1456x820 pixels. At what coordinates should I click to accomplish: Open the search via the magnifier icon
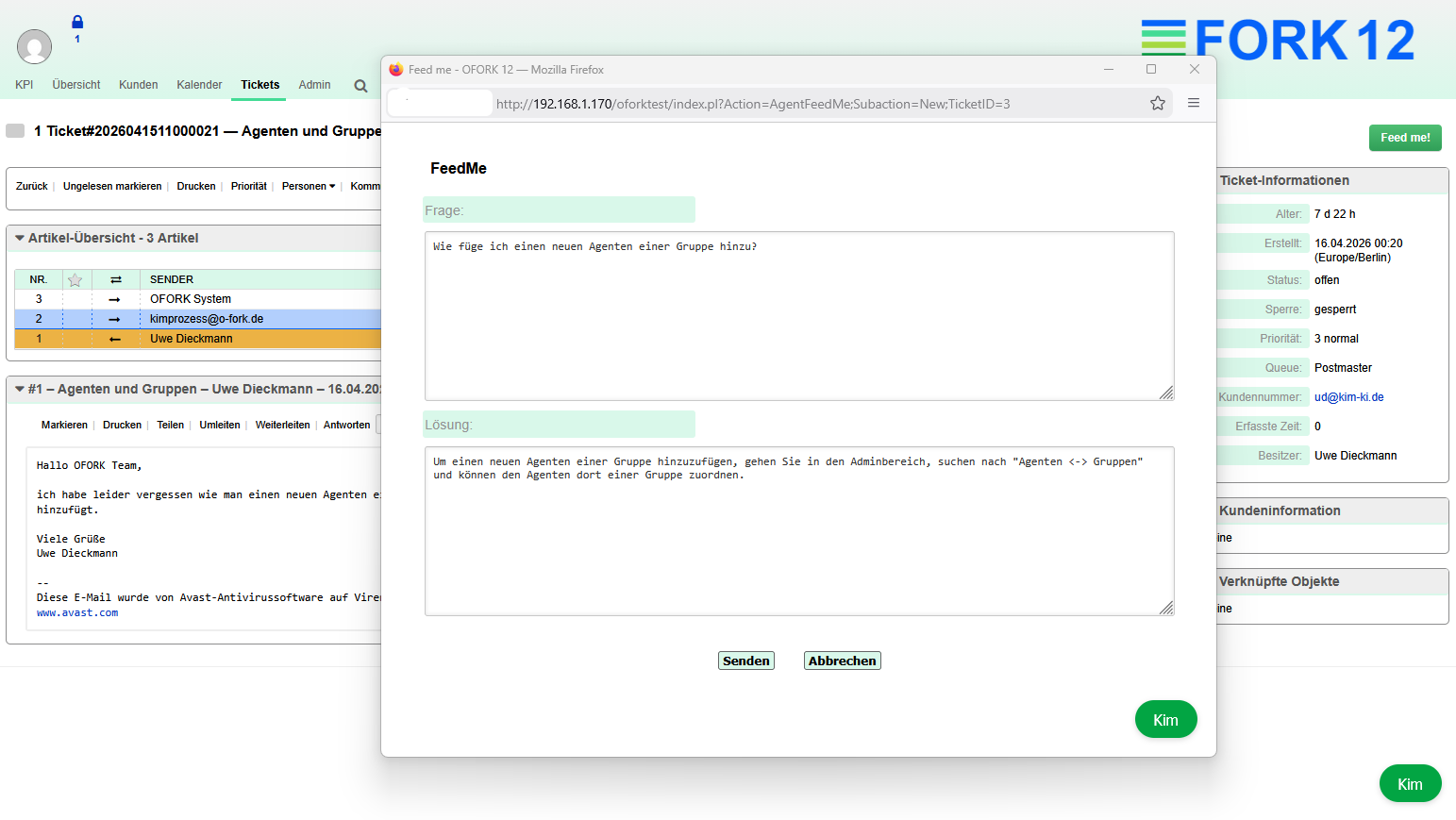tap(360, 85)
